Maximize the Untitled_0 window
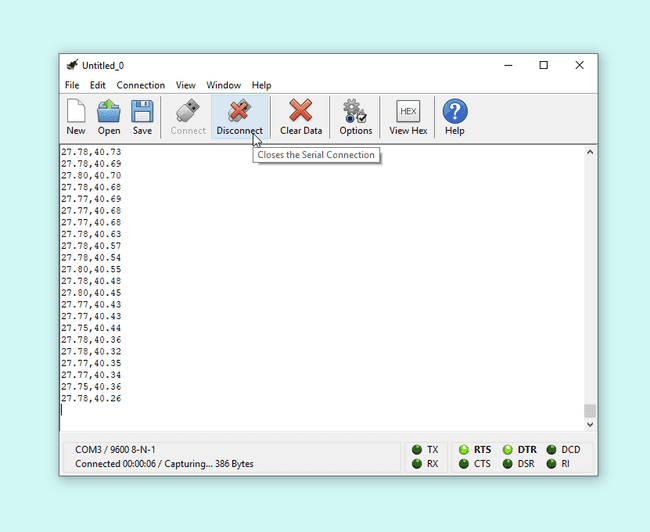Viewport: 650px width, 532px height. point(543,65)
